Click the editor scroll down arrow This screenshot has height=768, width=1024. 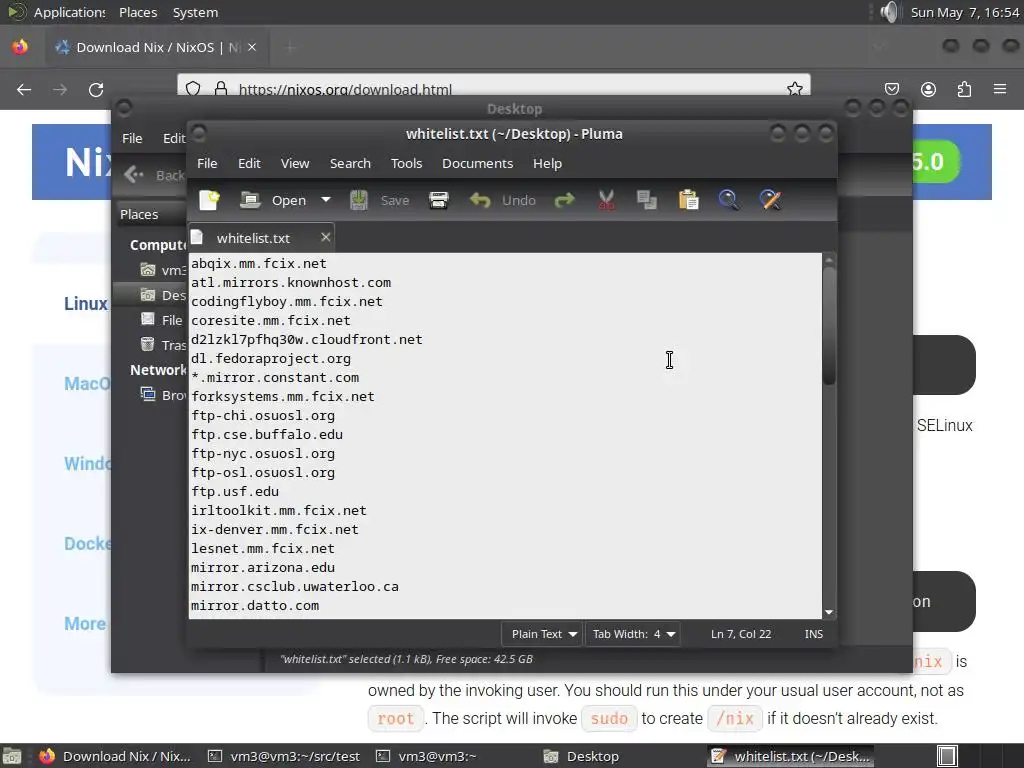point(829,613)
